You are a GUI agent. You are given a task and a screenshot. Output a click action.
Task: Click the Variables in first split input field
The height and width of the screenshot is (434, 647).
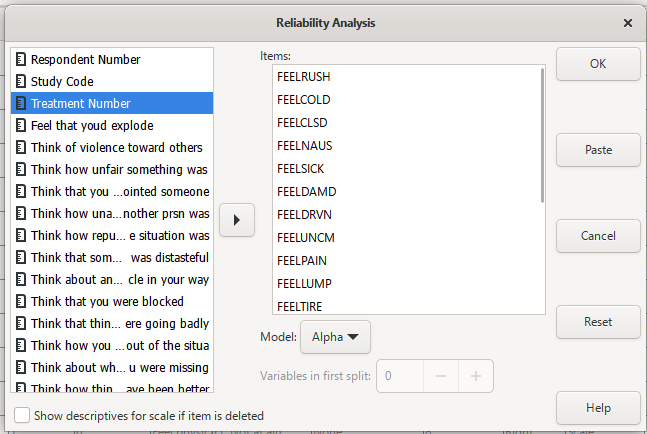399,376
